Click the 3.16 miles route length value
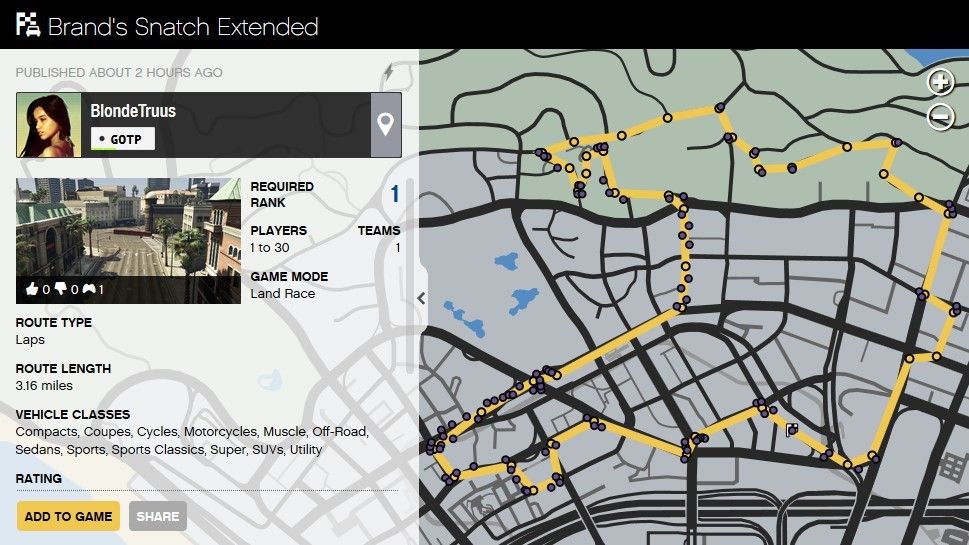This screenshot has height=545, width=969. pyautogui.click(x=44, y=386)
